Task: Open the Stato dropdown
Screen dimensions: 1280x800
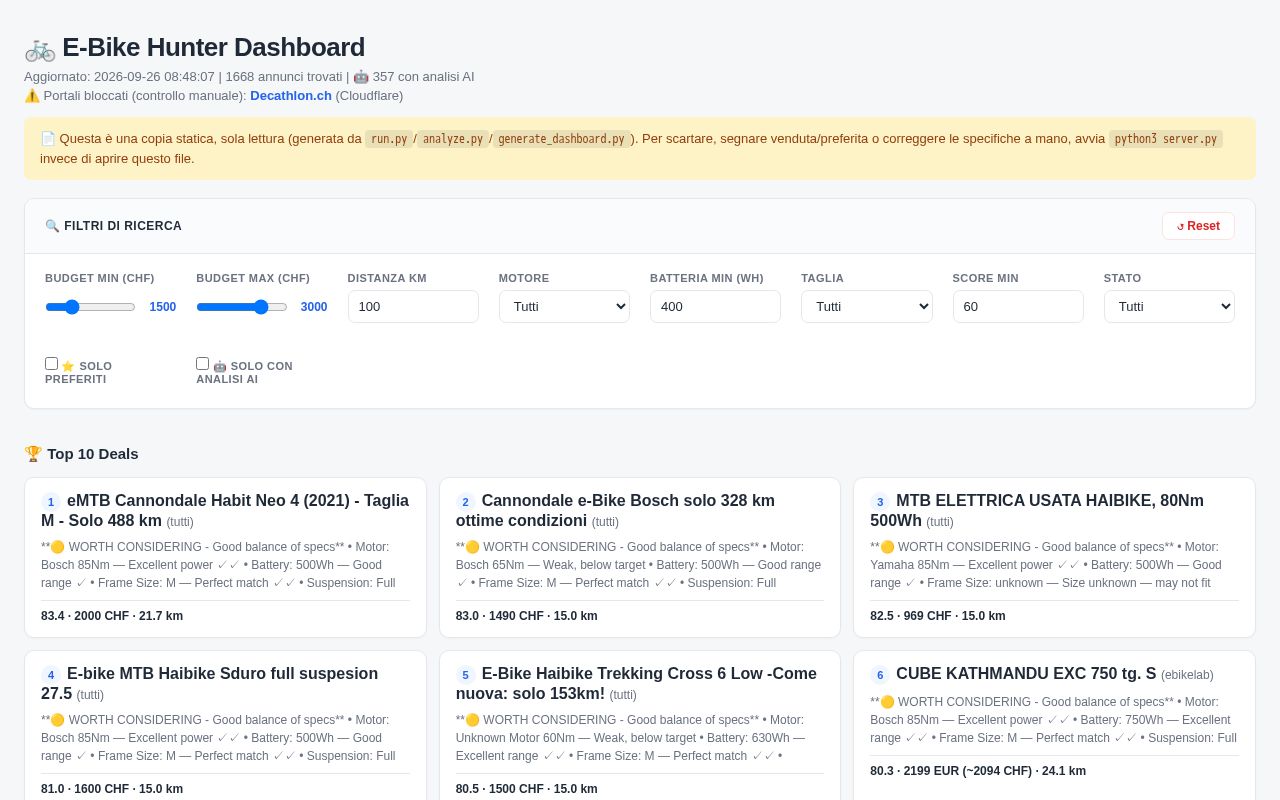Action: pyautogui.click(x=1169, y=306)
